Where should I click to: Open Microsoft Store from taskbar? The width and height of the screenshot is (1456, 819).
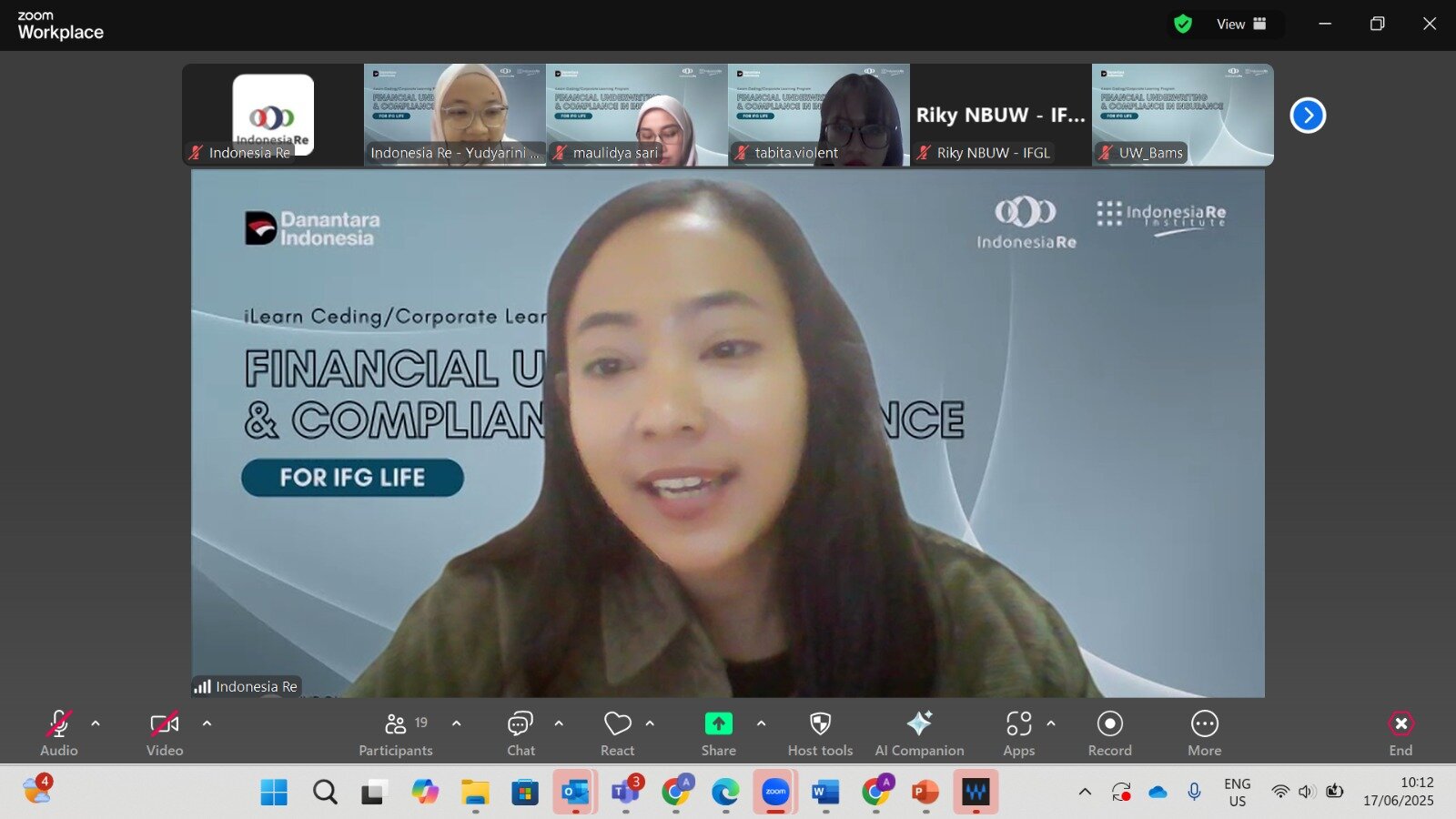[x=524, y=792]
